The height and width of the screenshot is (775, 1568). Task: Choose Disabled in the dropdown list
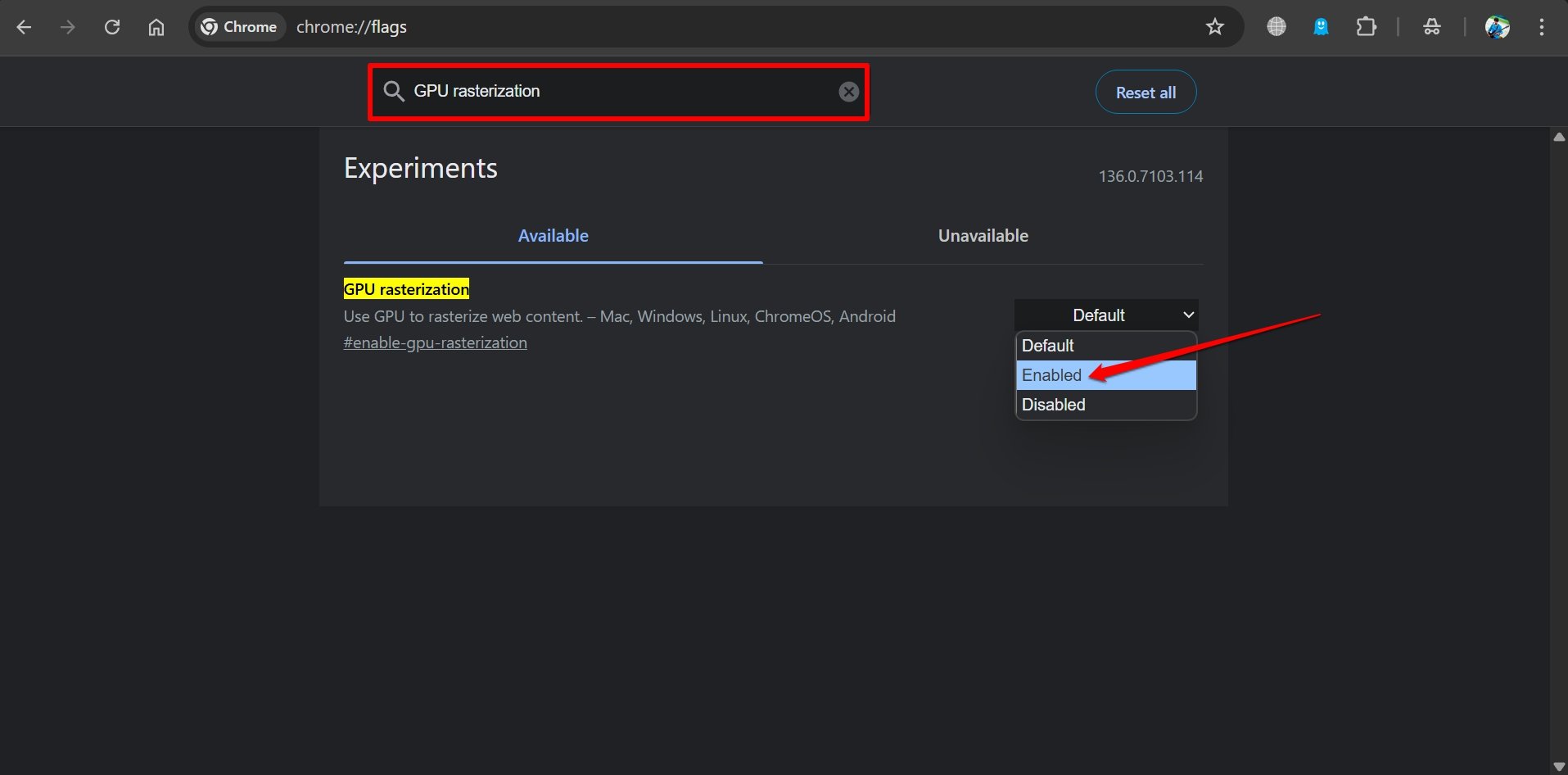tap(1106, 405)
